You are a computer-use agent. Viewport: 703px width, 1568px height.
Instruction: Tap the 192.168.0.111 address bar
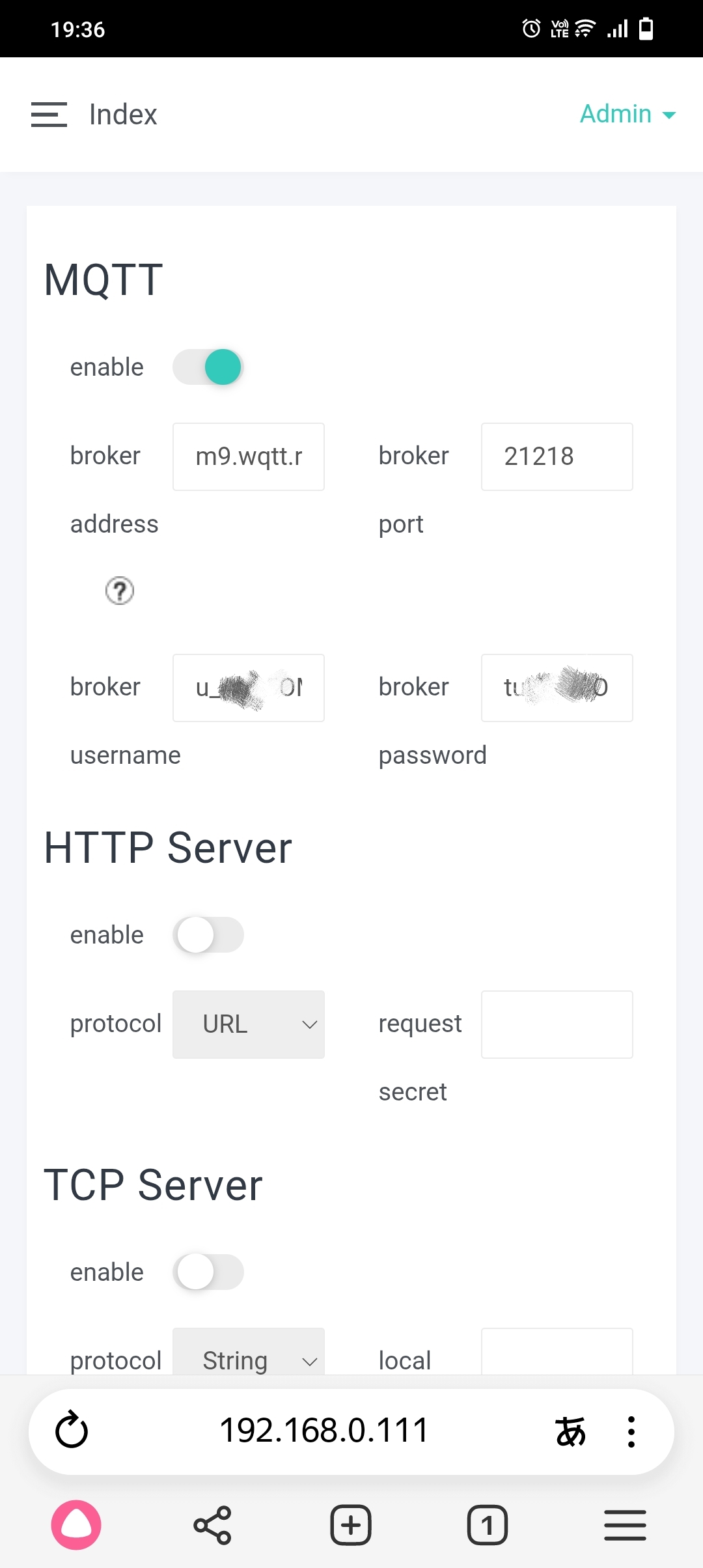click(x=324, y=1431)
